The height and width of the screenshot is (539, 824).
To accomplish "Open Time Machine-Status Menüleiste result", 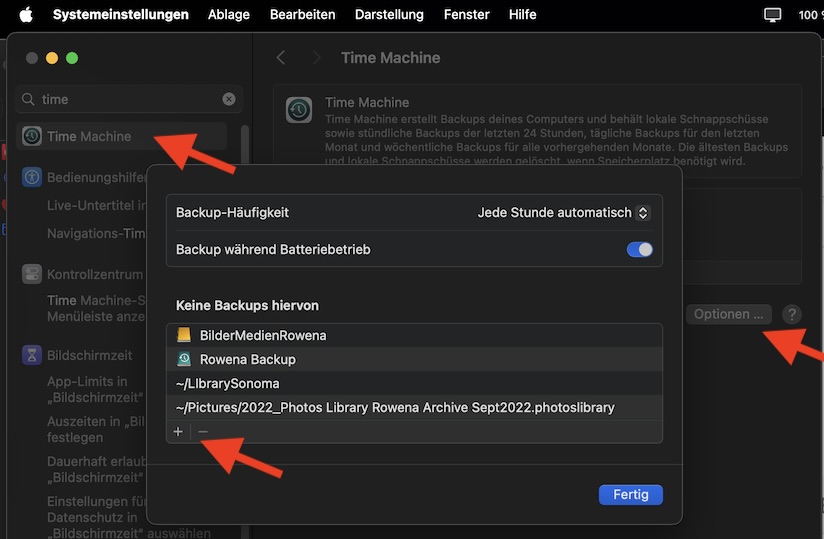I will pos(96,308).
